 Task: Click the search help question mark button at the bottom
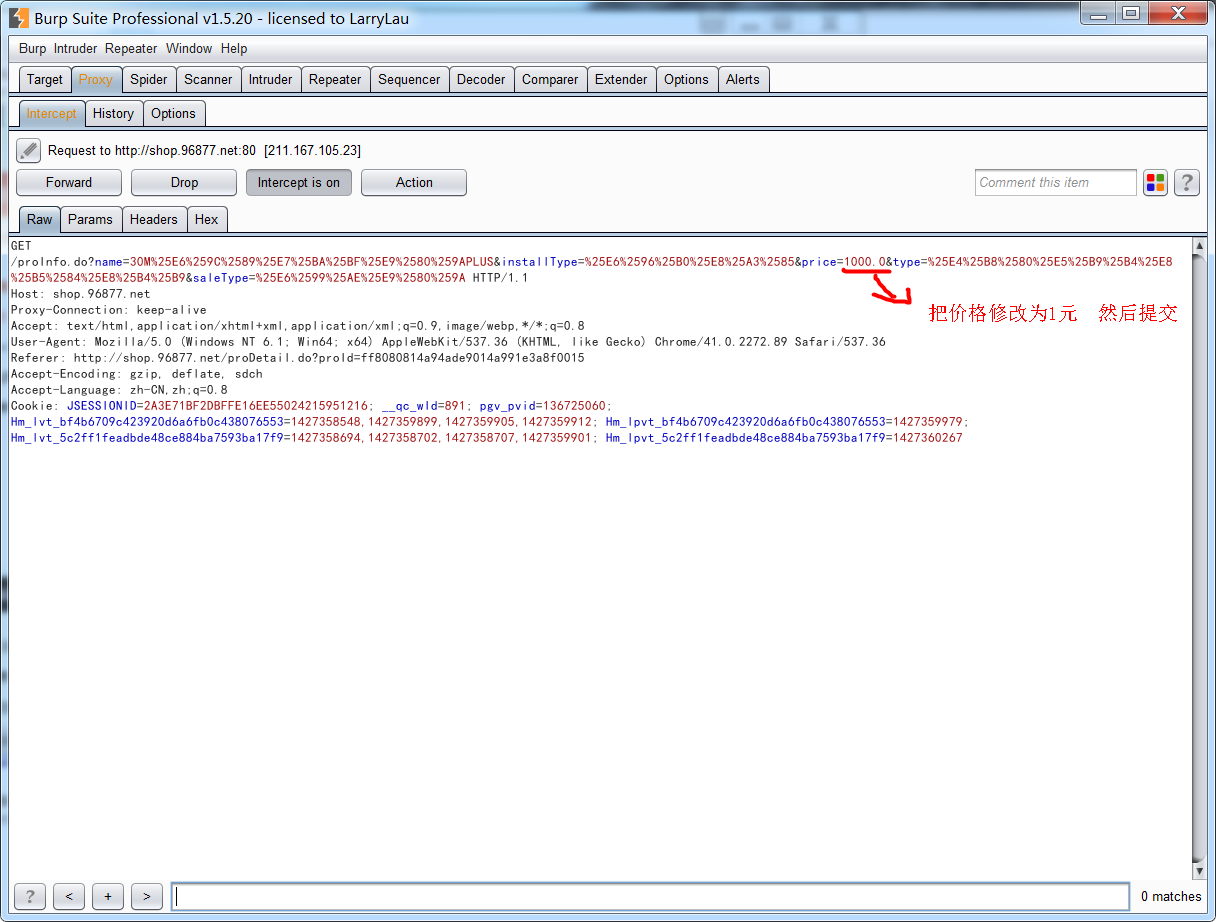pos(30,896)
